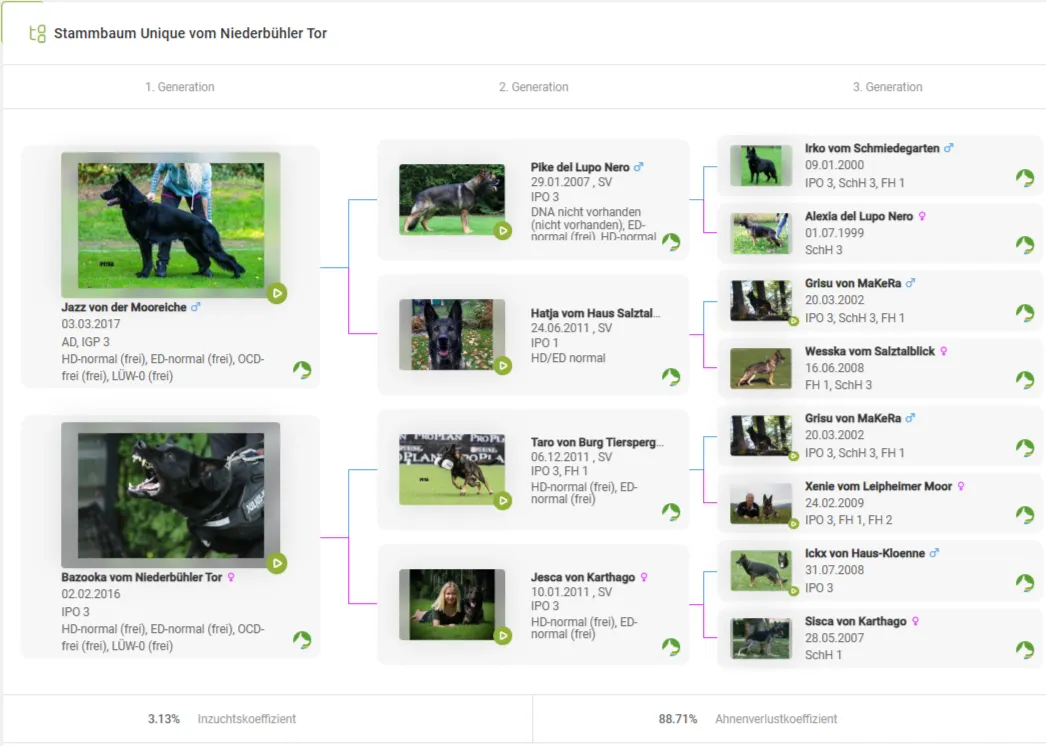The height and width of the screenshot is (746, 1046).
Task: Open the Ickx von Haus-Kloenne name link
Action: [864, 553]
